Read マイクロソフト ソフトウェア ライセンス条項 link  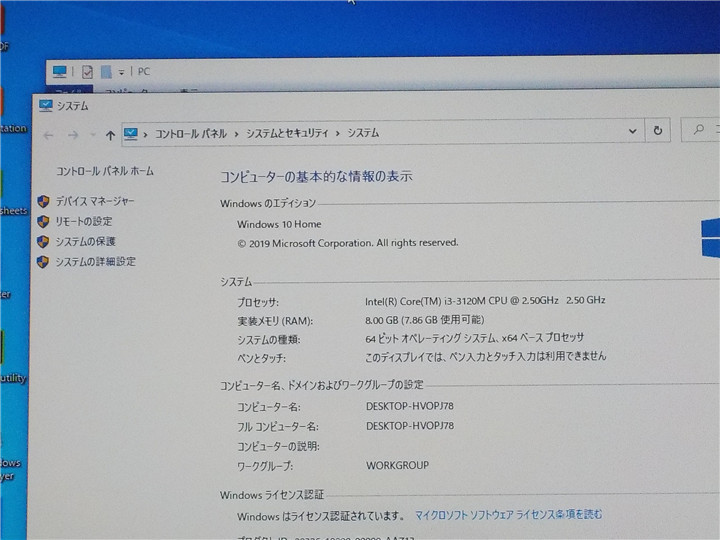(508, 515)
